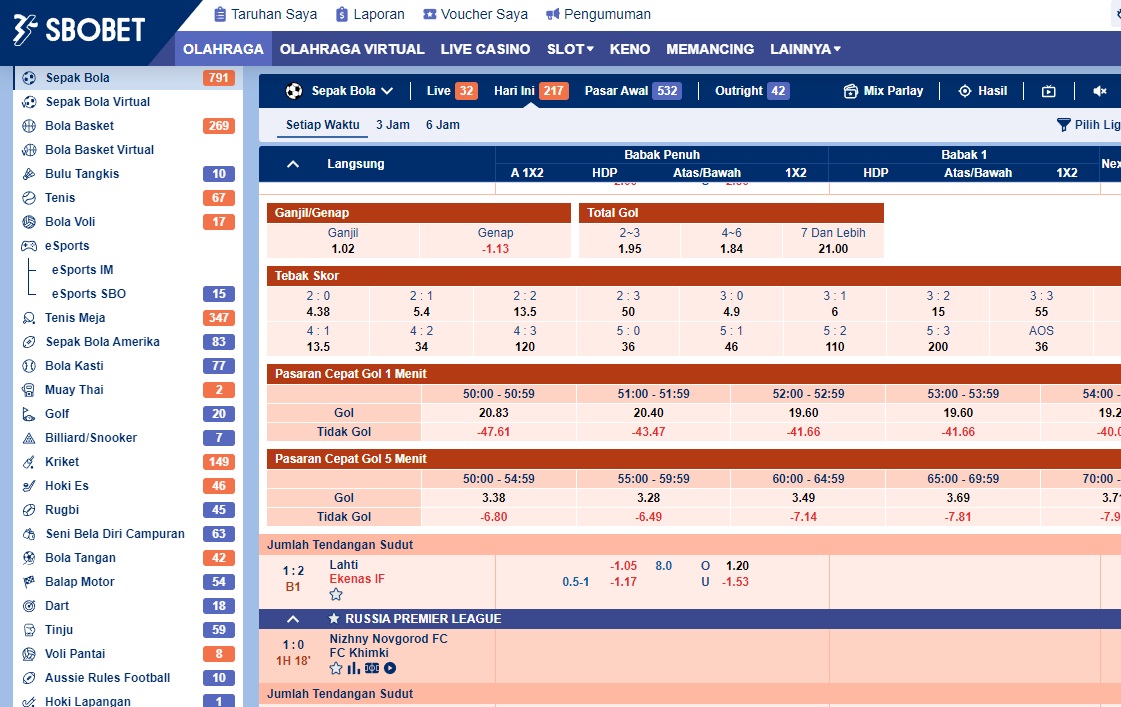Open Bulu Tangkis sport
Screen dimensions: 1121x707
tap(128, 174)
